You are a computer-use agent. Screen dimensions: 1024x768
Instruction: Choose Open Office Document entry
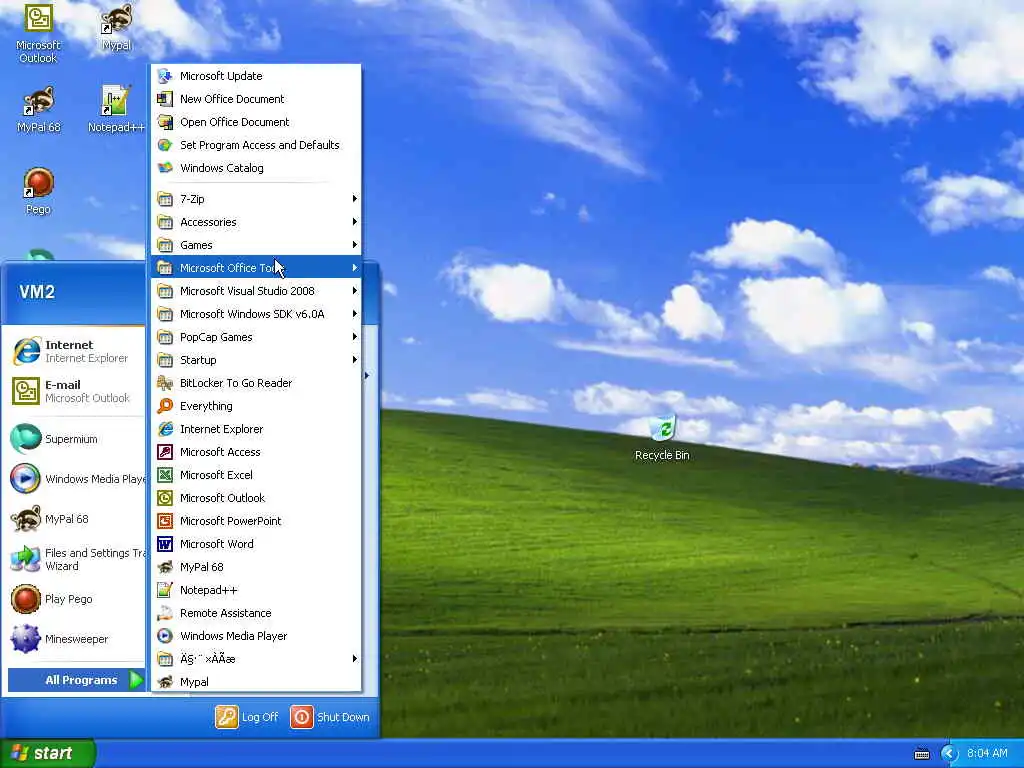256,122
